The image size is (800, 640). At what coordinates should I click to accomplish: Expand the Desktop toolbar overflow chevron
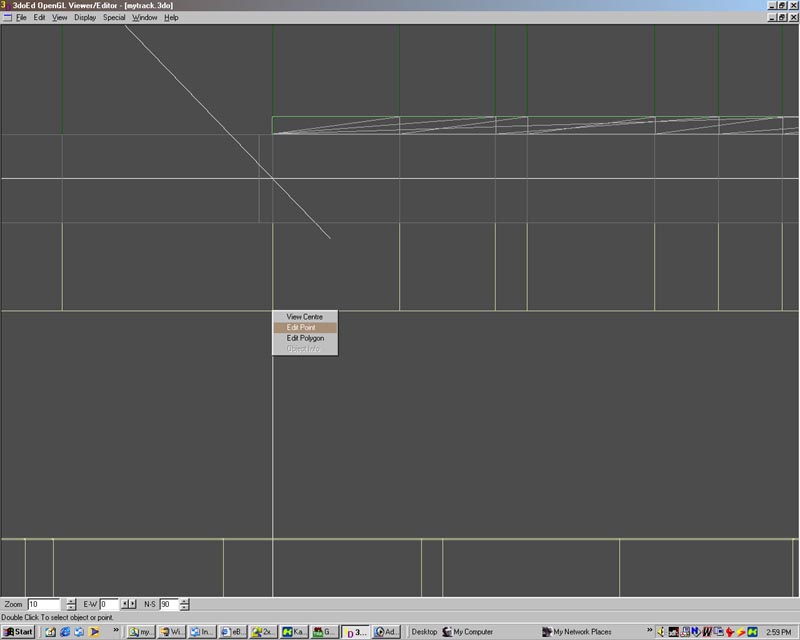click(x=649, y=630)
